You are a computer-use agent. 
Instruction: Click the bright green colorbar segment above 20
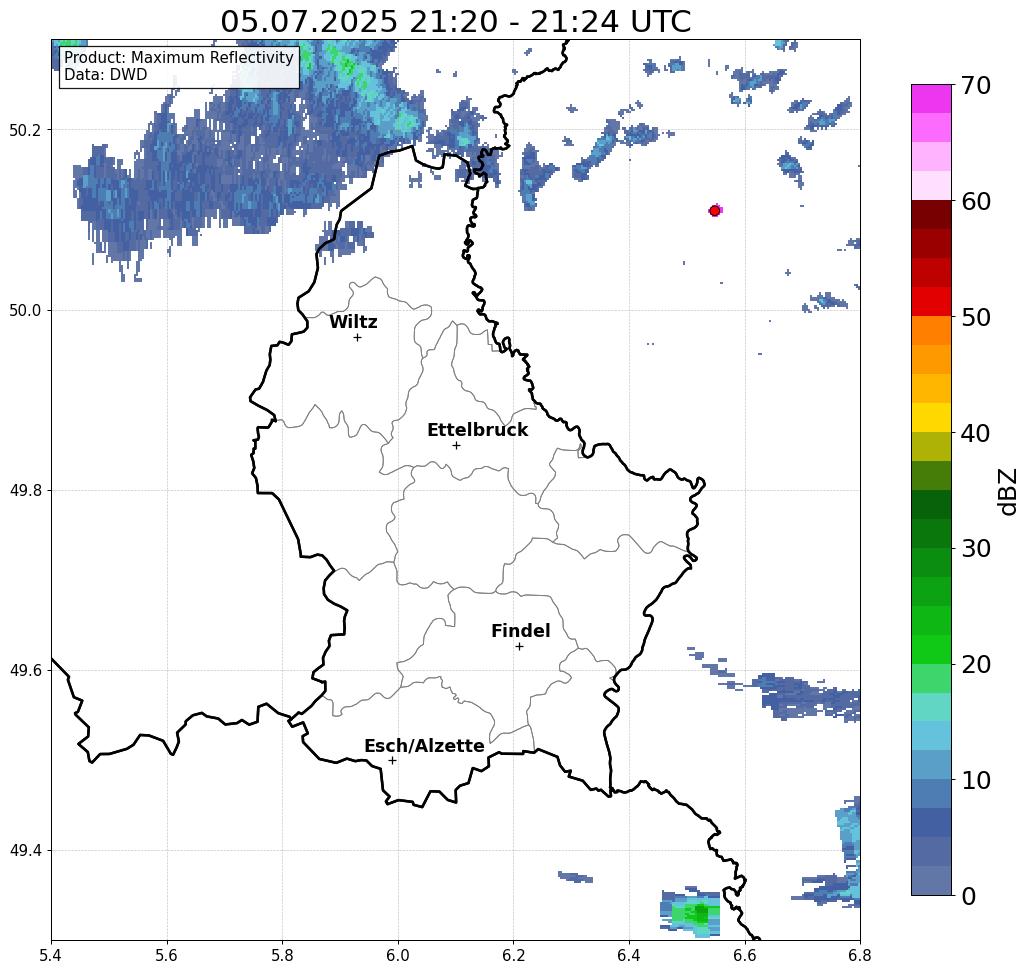[931, 649]
